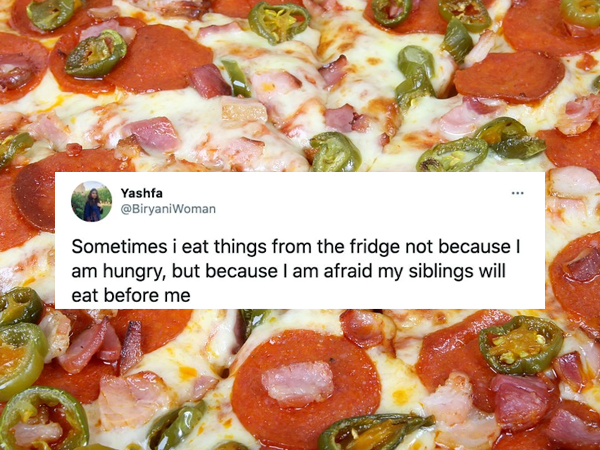Click the word "will" in the tweet
Viewport: 600px width, 450px height.
coord(492,271)
